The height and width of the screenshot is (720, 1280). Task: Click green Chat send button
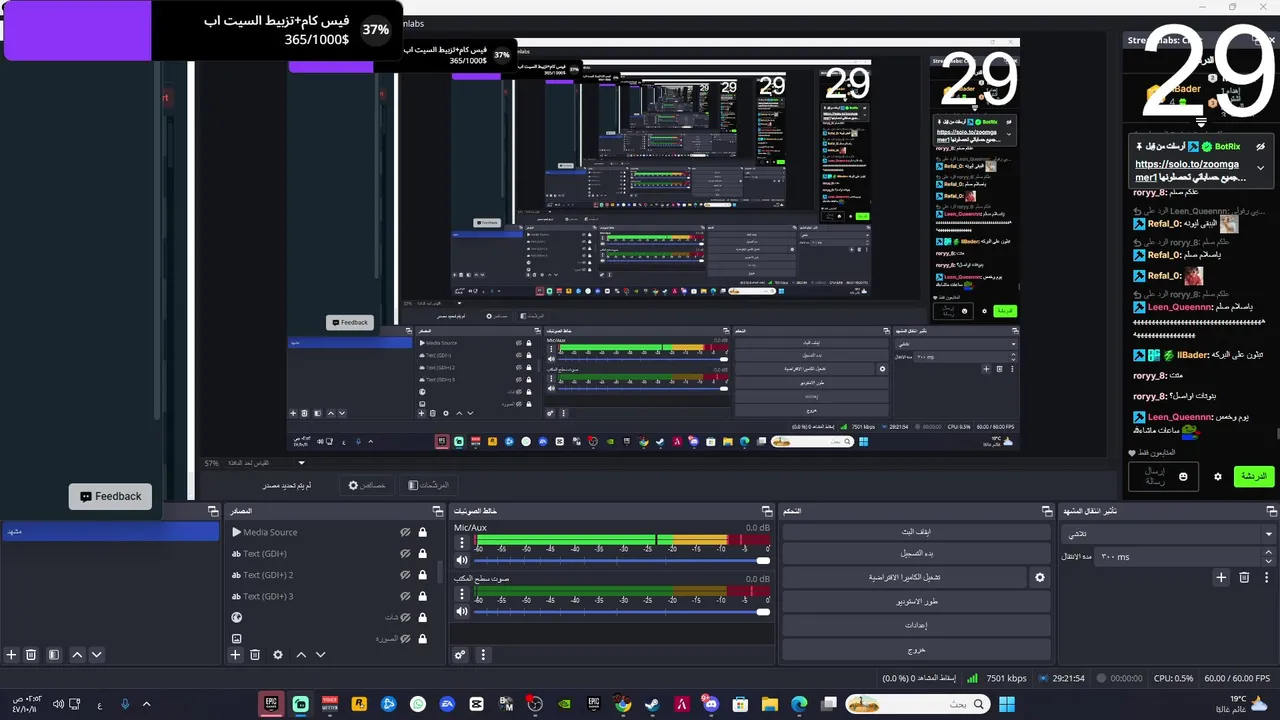[1253, 477]
